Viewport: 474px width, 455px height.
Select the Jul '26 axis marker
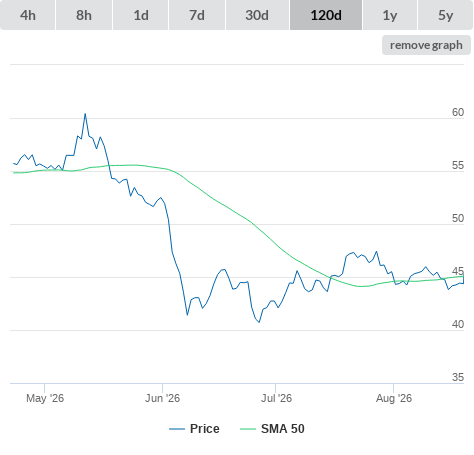coord(276,398)
